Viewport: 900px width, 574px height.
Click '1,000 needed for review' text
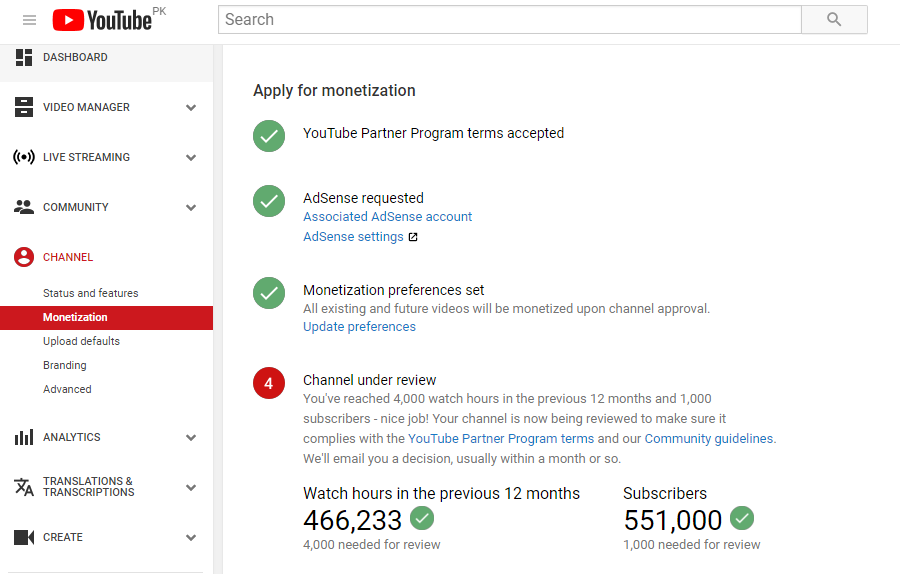pos(692,545)
